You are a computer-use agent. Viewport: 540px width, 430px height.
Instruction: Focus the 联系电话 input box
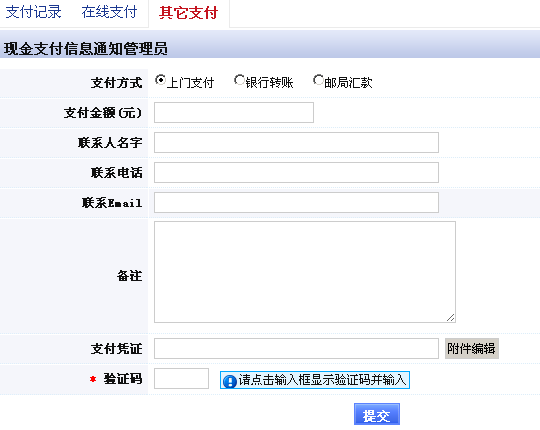point(296,172)
